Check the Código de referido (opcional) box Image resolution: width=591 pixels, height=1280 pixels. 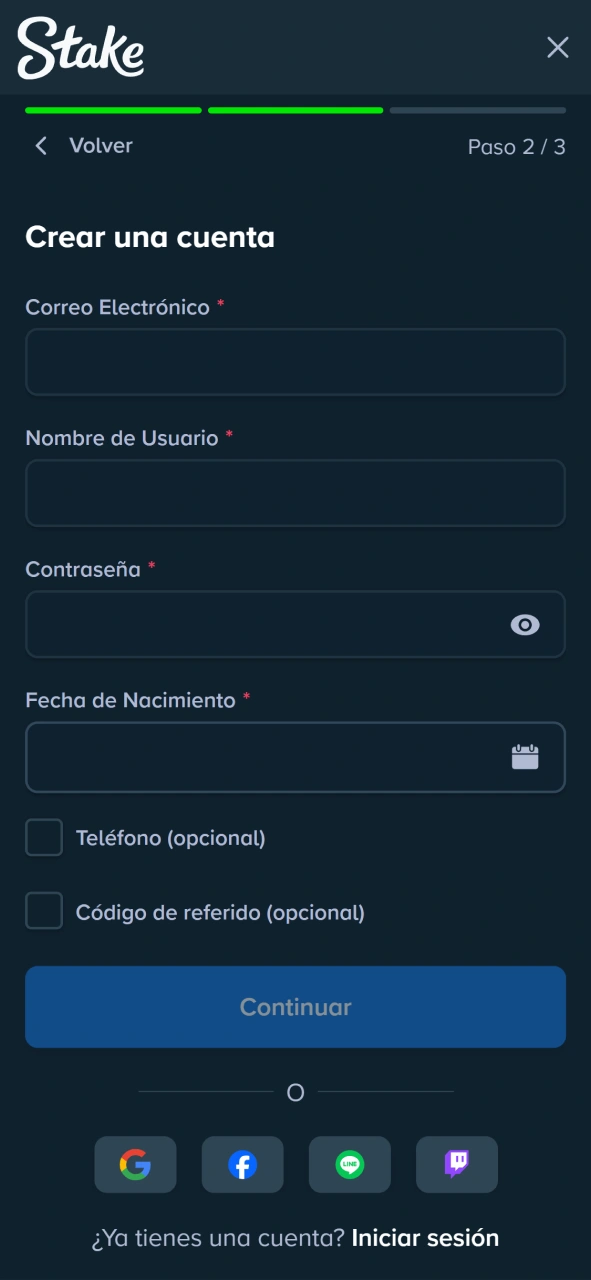click(43, 910)
